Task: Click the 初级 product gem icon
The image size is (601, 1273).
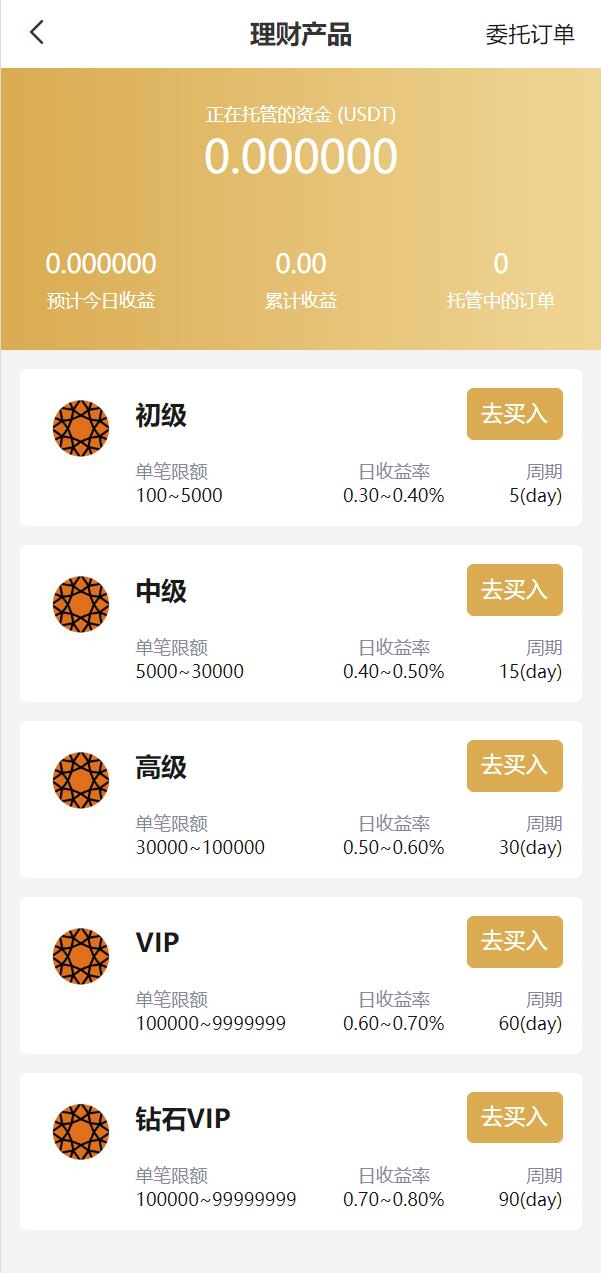Action: point(81,428)
